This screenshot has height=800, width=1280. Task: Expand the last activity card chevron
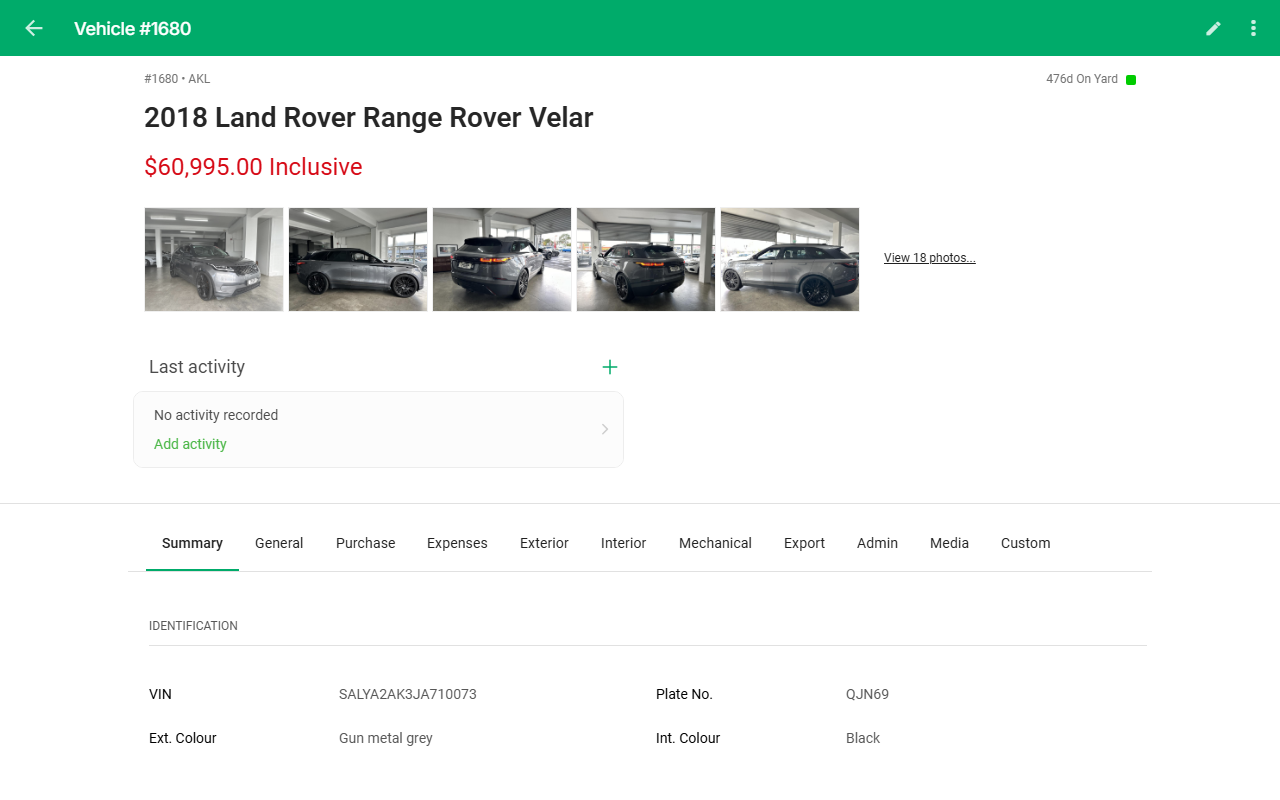(604, 429)
